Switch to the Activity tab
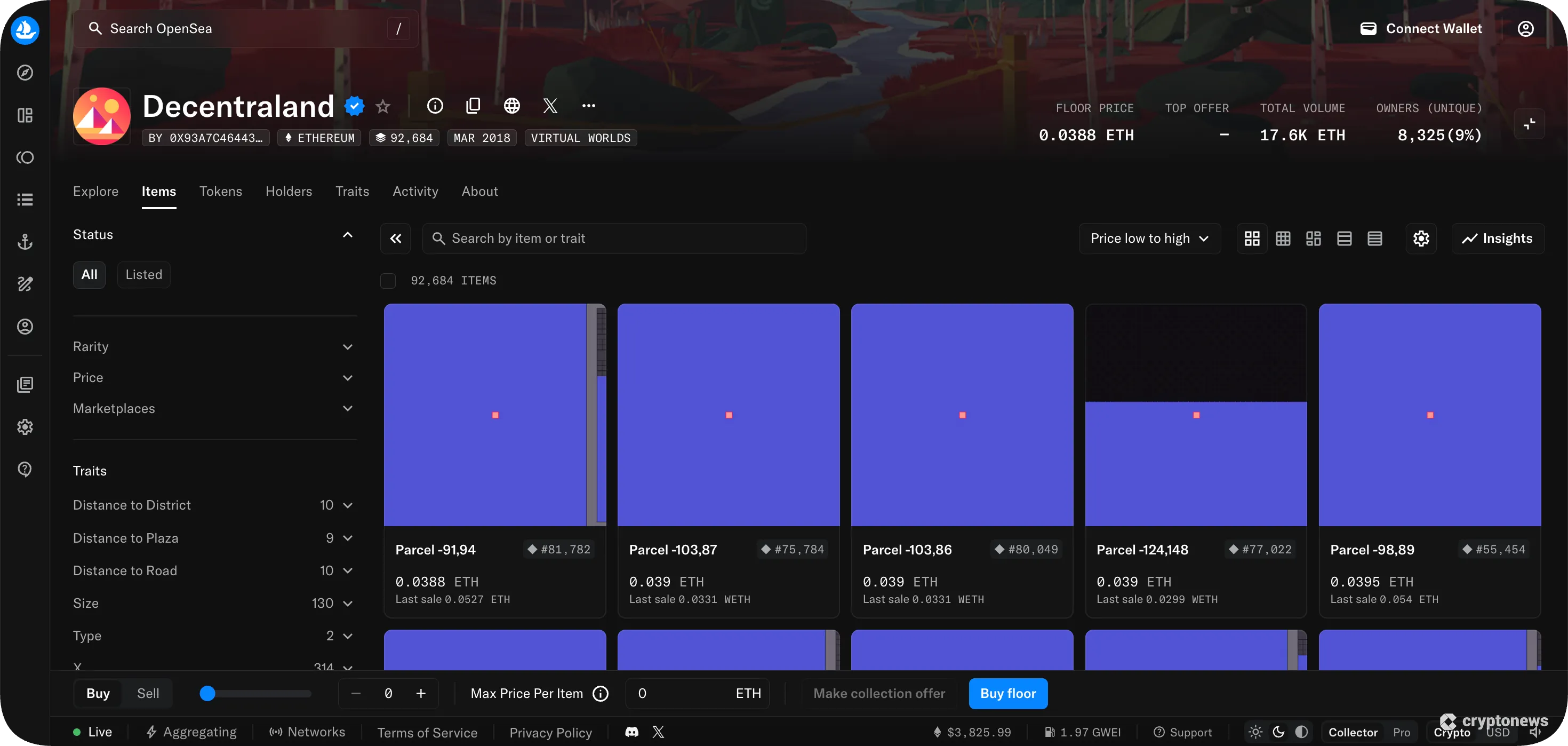Screen dimensions: 1568x746 pos(414,191)
